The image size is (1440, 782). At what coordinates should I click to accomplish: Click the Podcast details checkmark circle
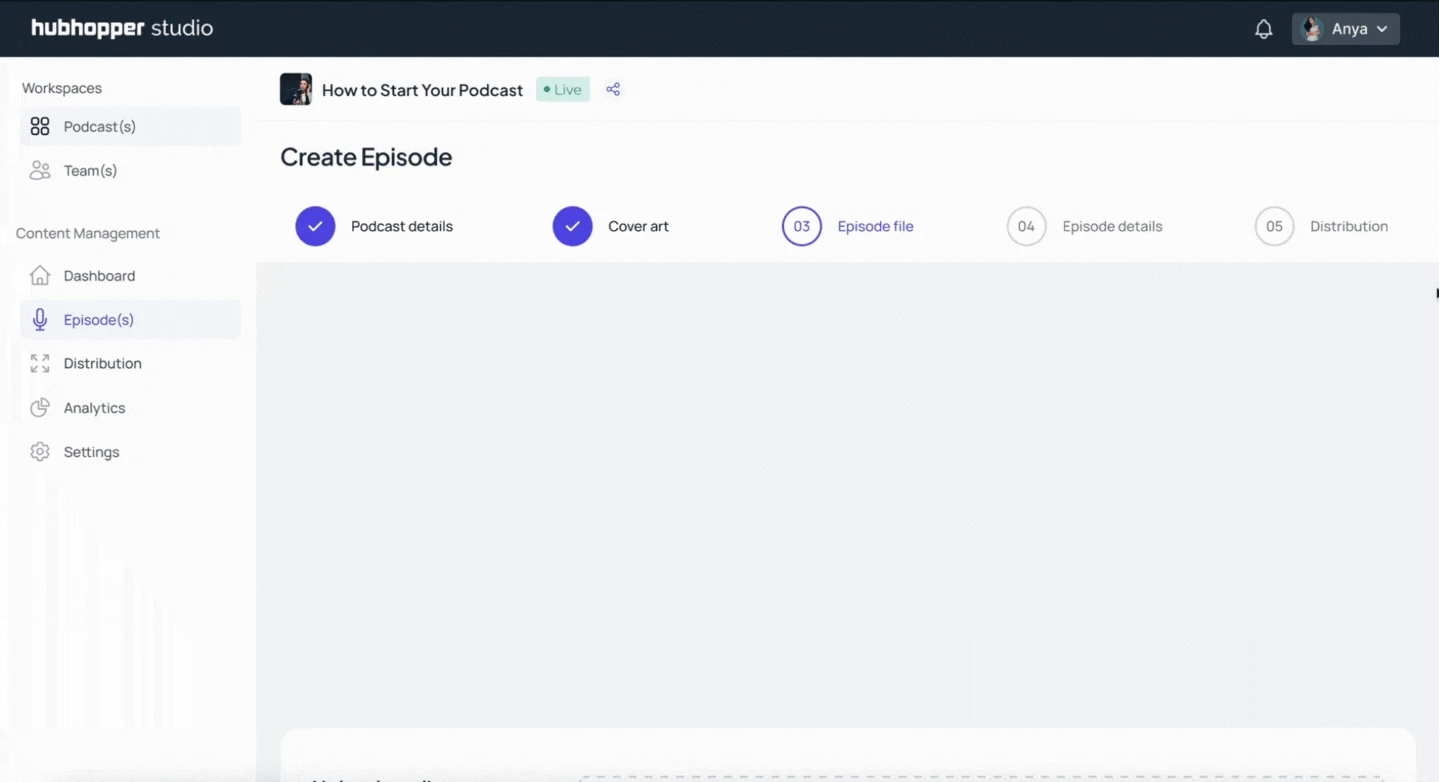pos(315,226)
